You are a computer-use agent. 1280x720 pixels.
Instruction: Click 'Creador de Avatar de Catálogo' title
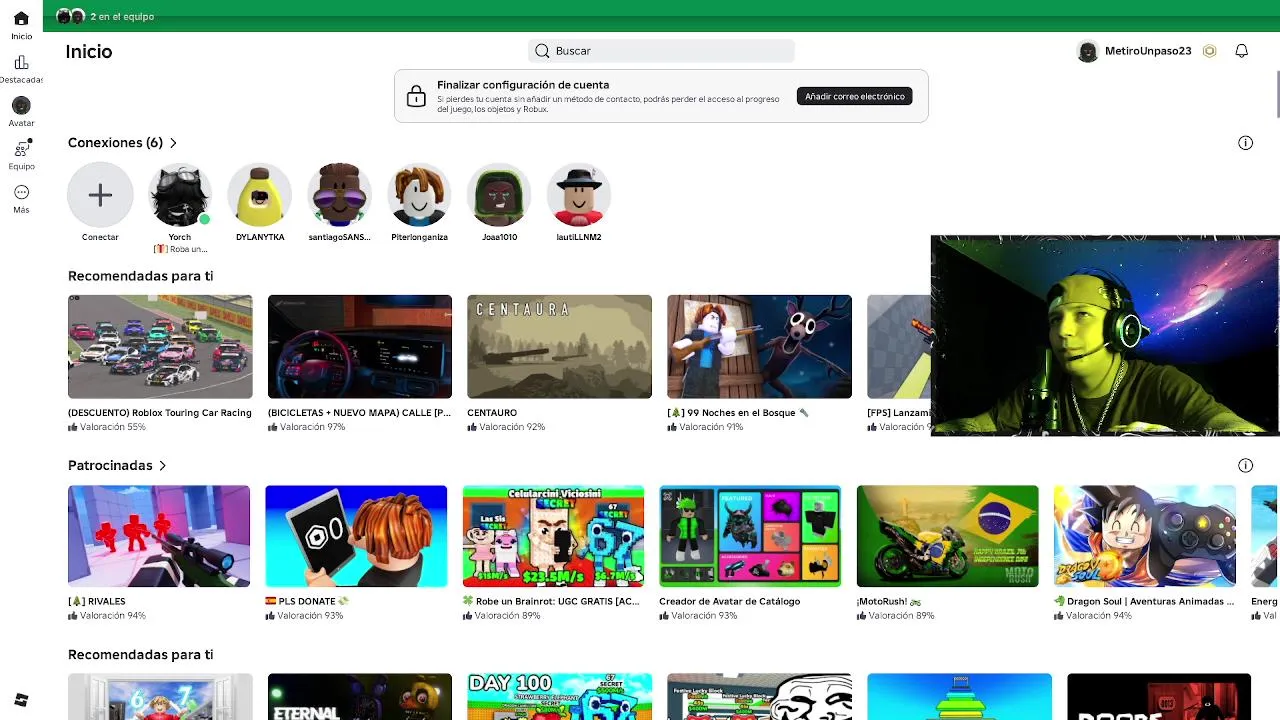pos(730,601)
